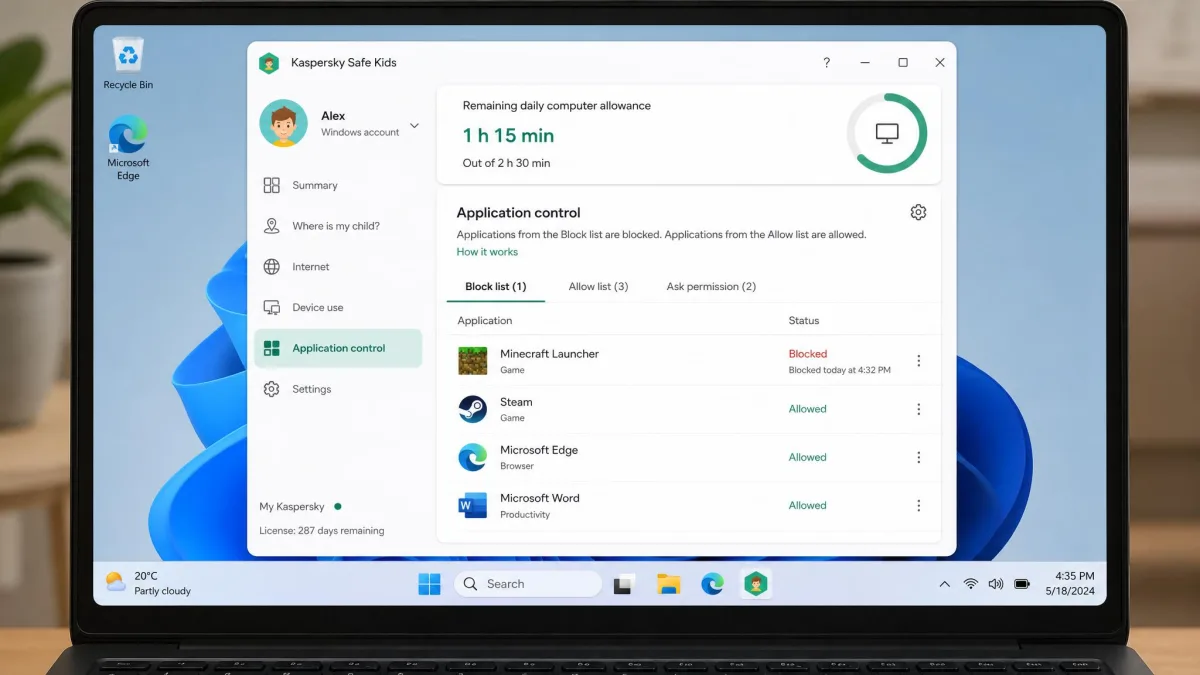
Task: Switch to Block list (1) tab
Action: tap(496, 287)
